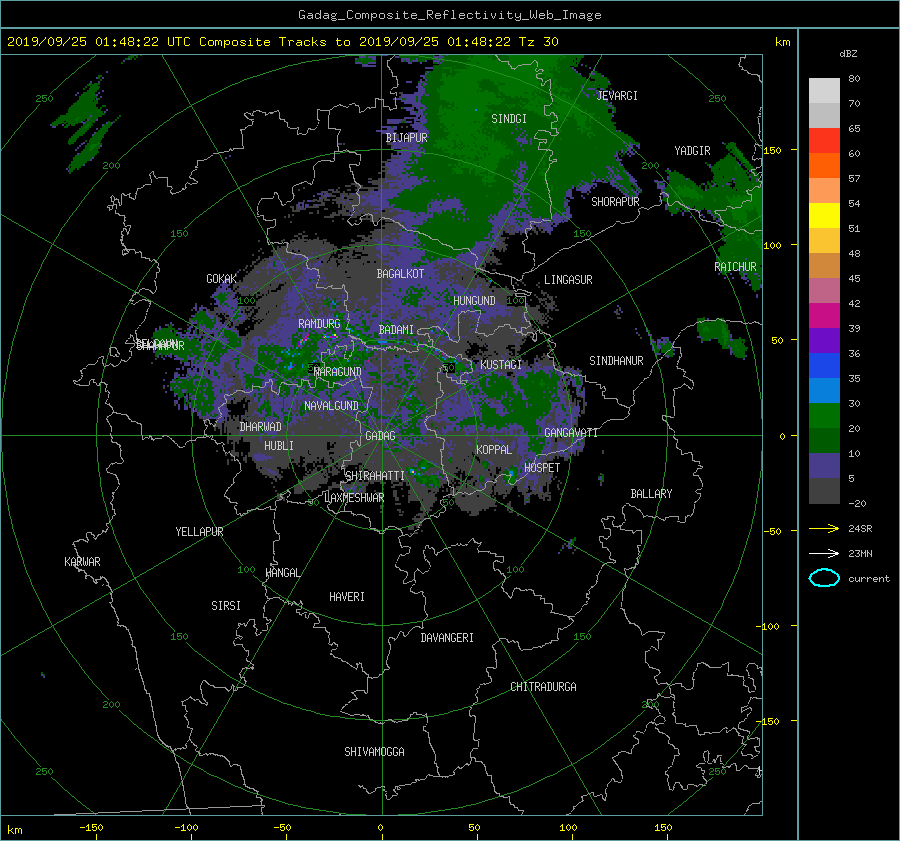This screenshot has height=841, width=900.
Task: Click the yellow 24SR arrow legend icon
Action: pyautogui.click(x=824, y=528)
